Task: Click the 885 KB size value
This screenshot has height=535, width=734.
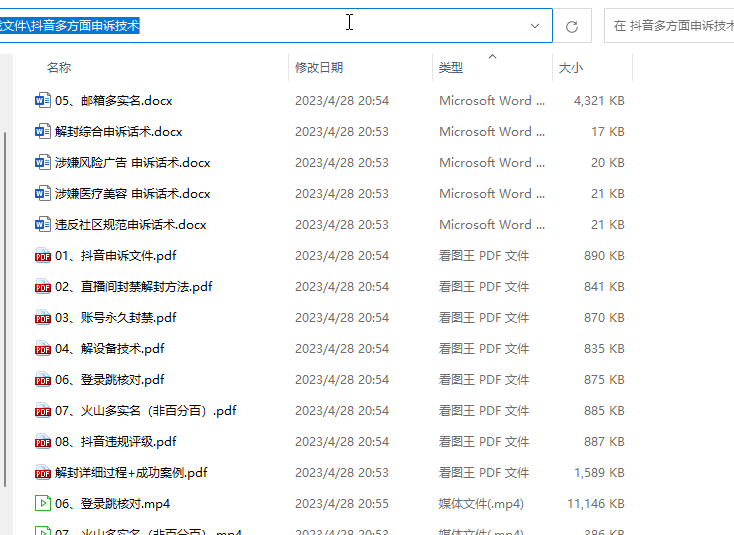Action: click(x=604, y=410)
